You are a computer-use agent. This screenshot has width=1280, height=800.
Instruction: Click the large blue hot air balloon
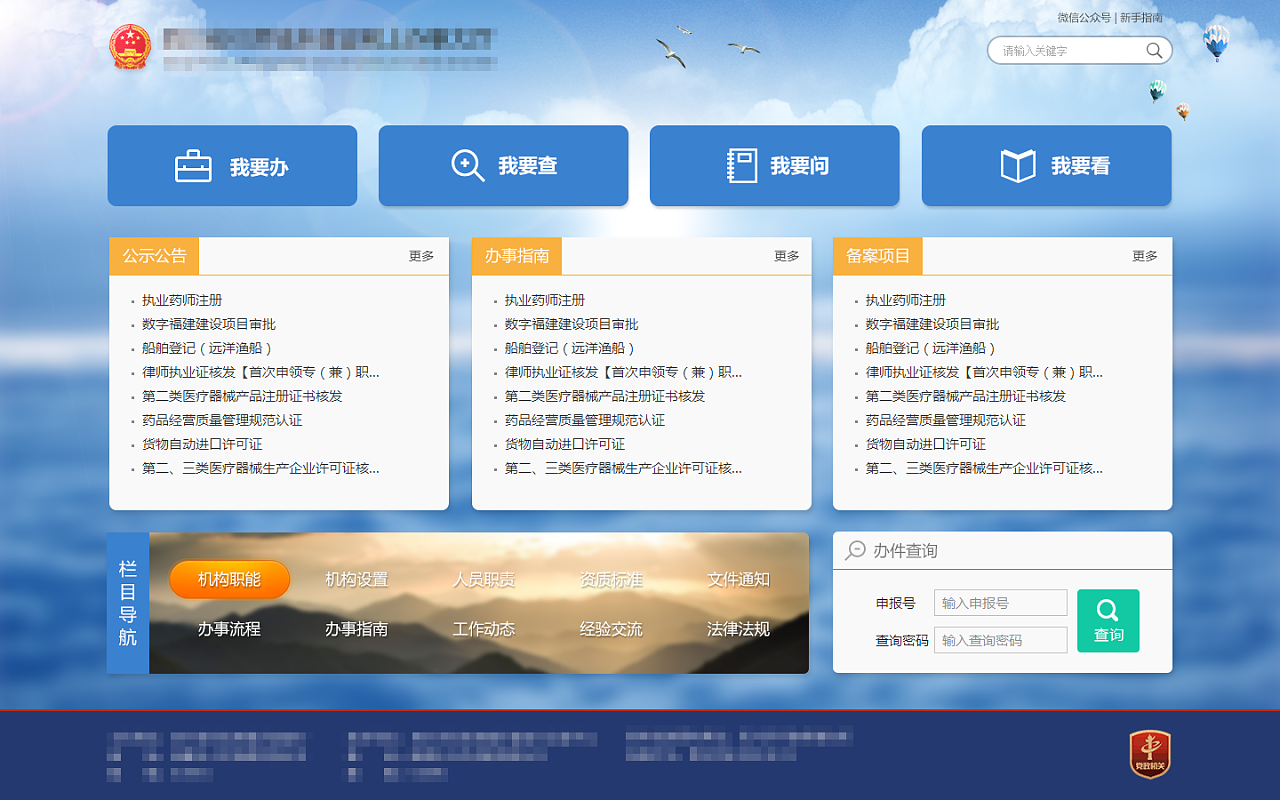pos(1216,42)
